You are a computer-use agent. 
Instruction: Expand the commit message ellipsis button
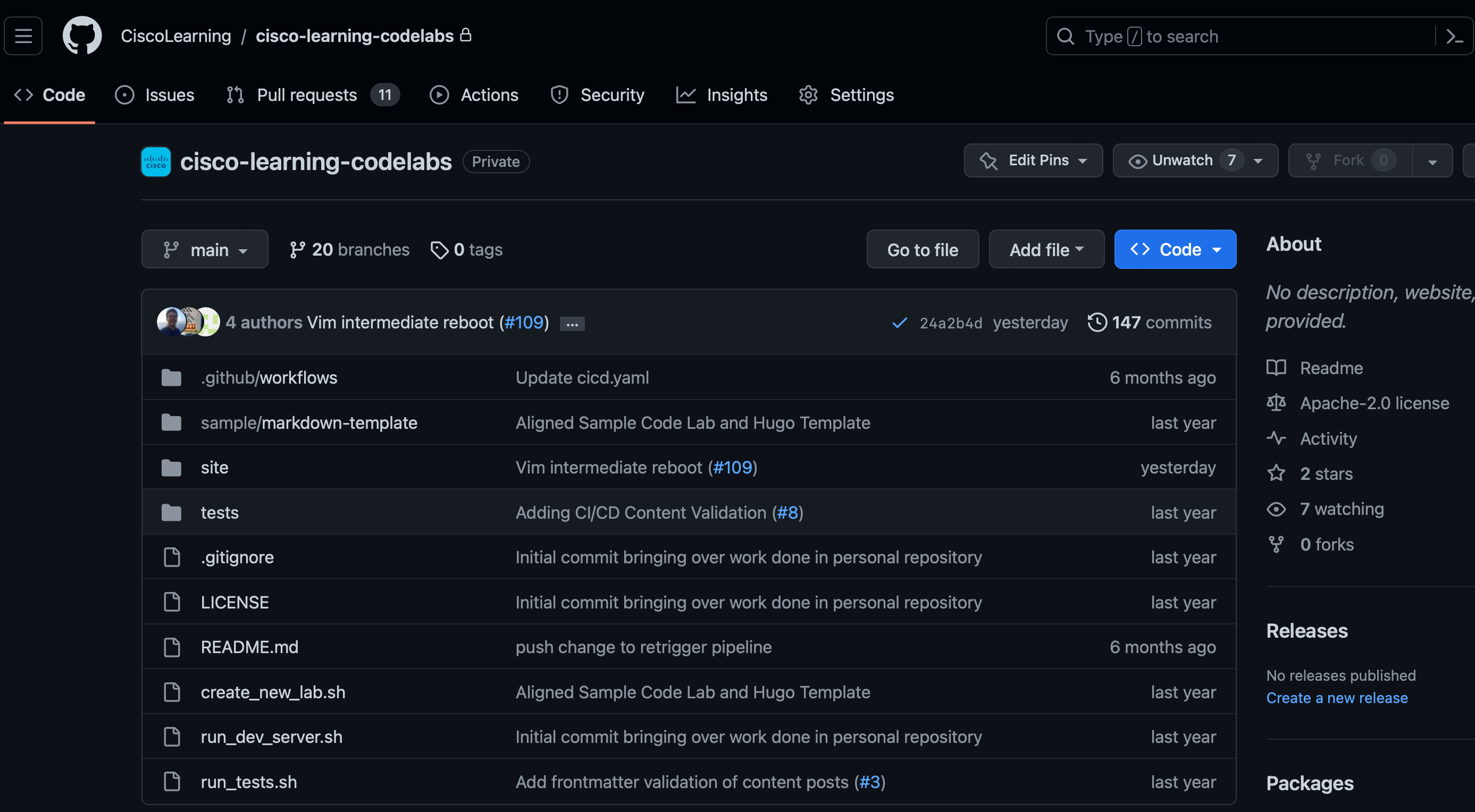point(572,324)
